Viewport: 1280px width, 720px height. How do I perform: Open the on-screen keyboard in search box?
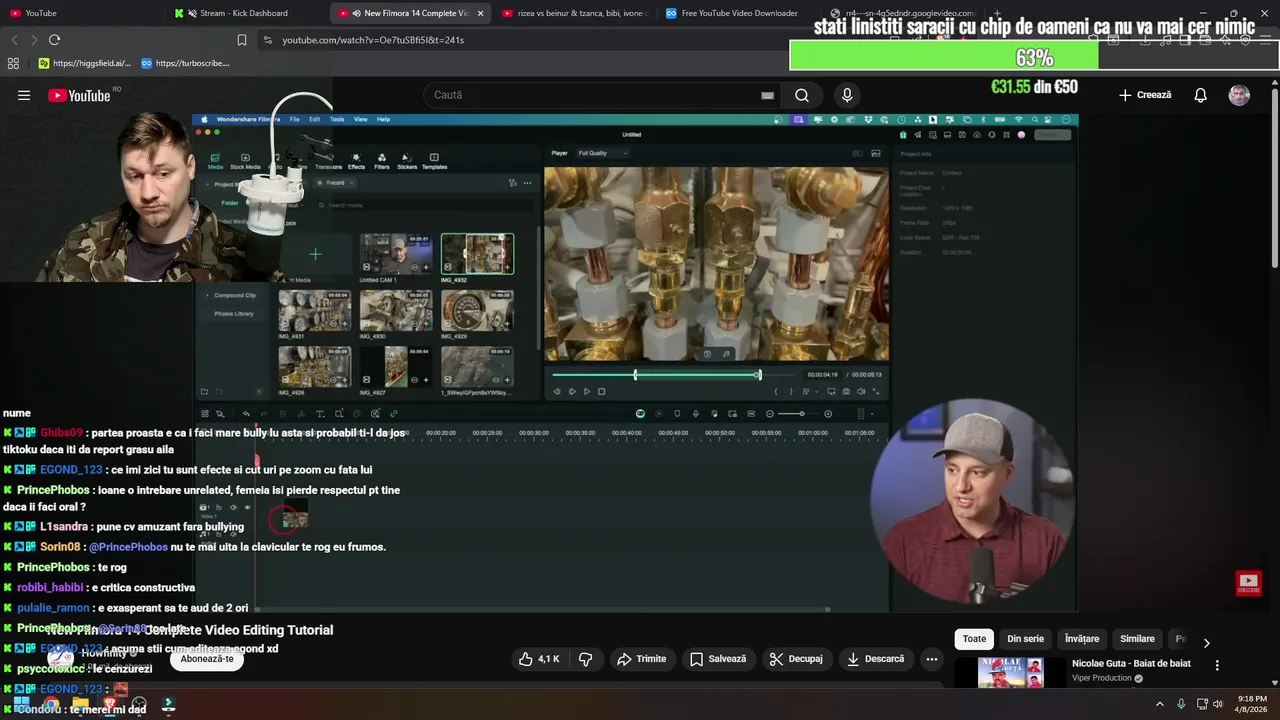click(x=767, y=95)
